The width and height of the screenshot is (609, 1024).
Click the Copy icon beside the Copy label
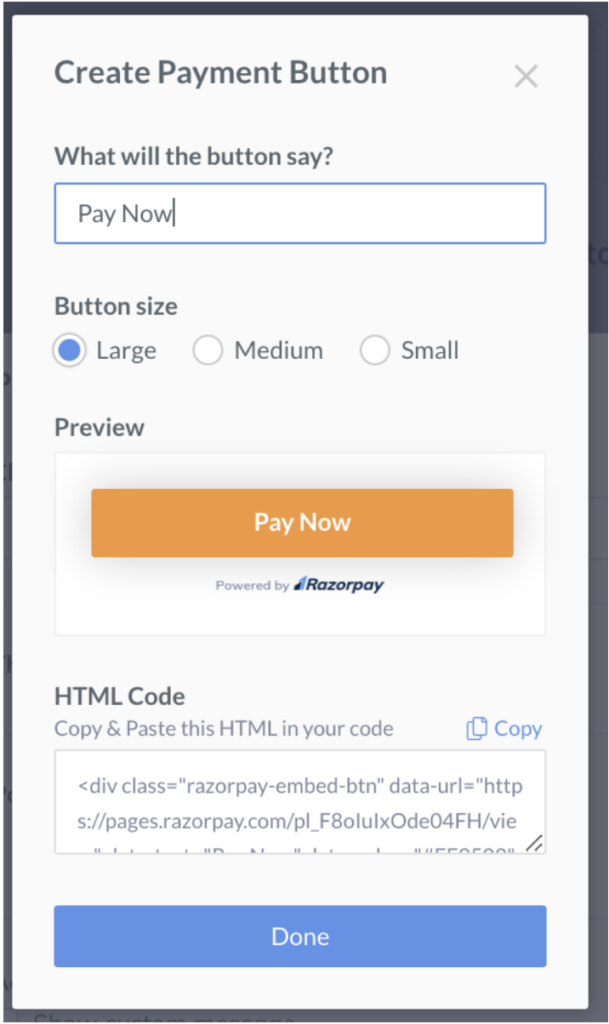(x=477, y=729)
